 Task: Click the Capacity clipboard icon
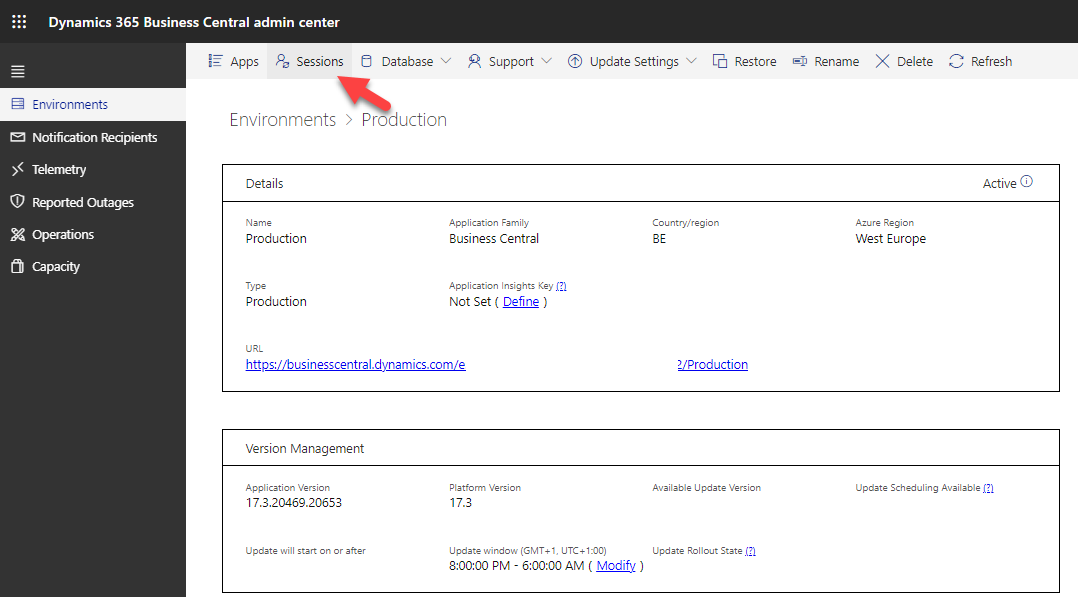click(18, 266)
